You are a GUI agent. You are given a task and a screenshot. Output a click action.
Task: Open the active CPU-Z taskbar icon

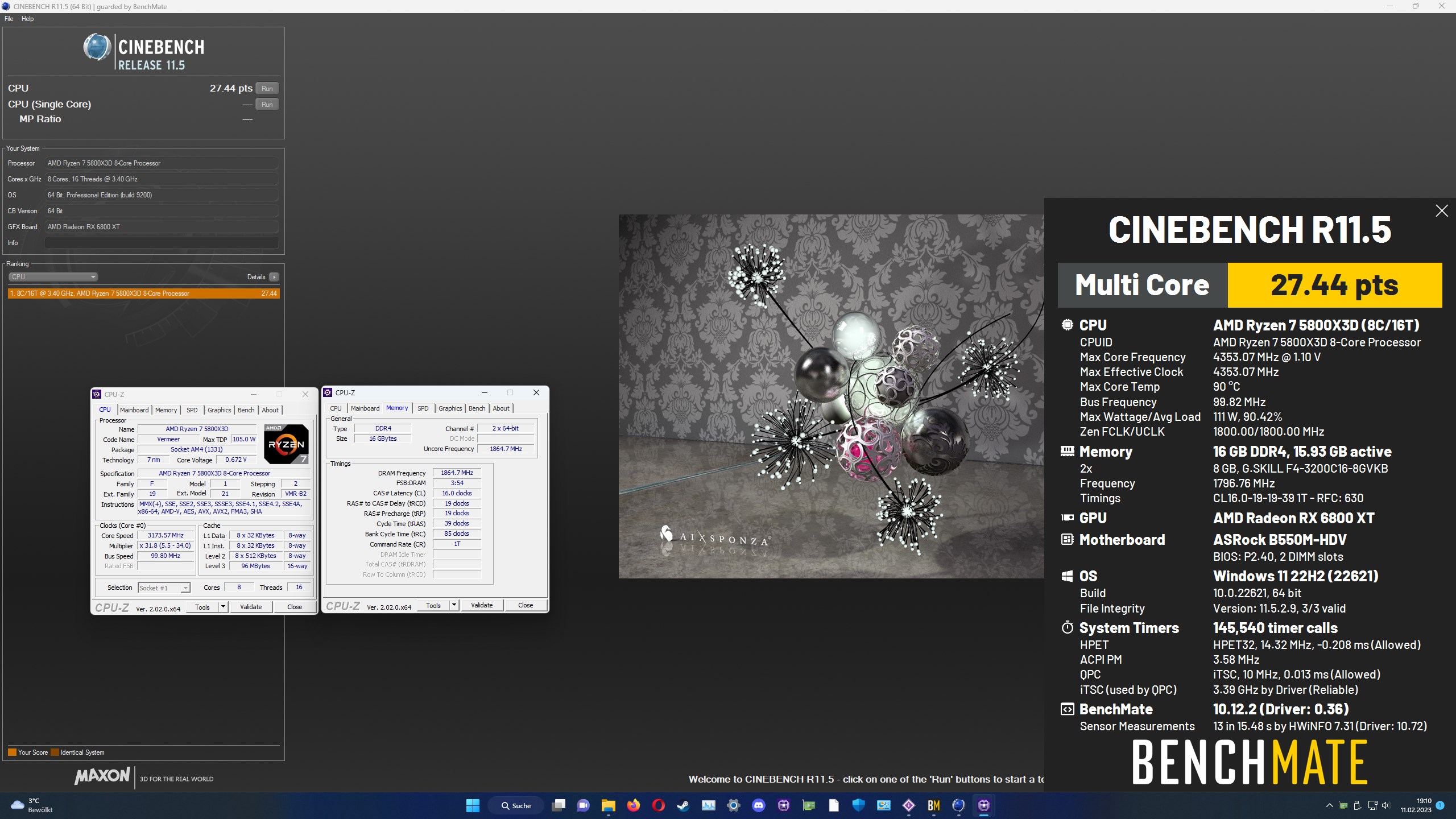coord(984,805)
